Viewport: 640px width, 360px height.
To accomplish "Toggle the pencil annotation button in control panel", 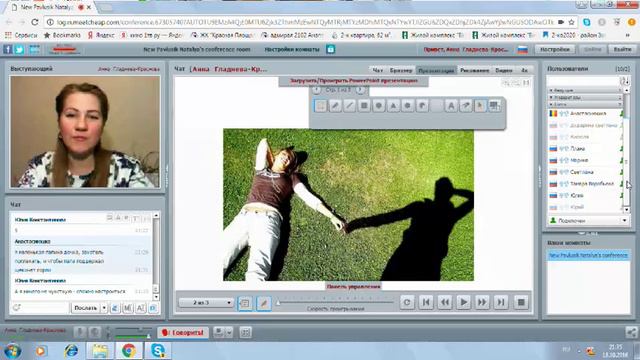I will pyautogui.click(x=264, y=303).
